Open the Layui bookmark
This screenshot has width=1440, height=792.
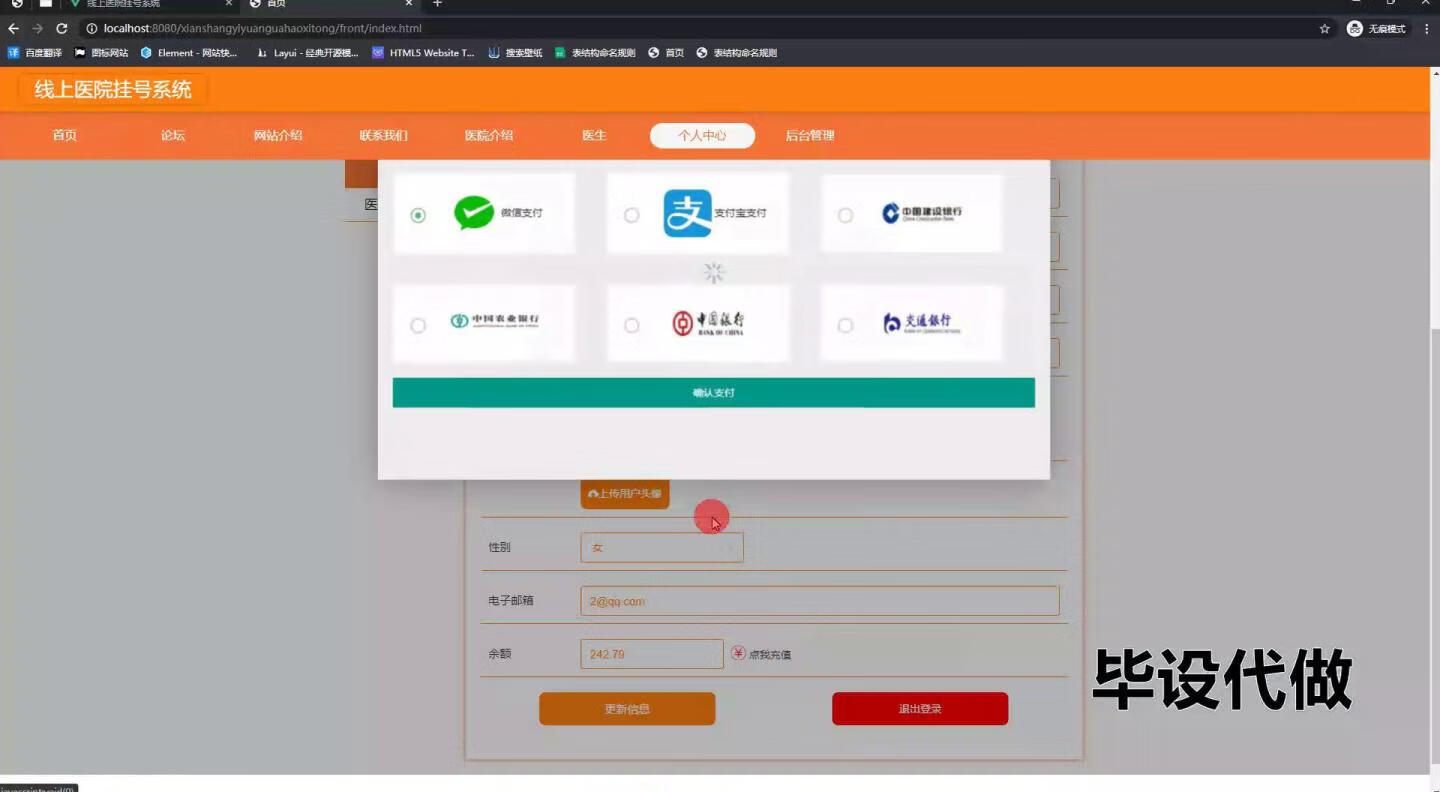pyautogui.click(x=307, y=53)
